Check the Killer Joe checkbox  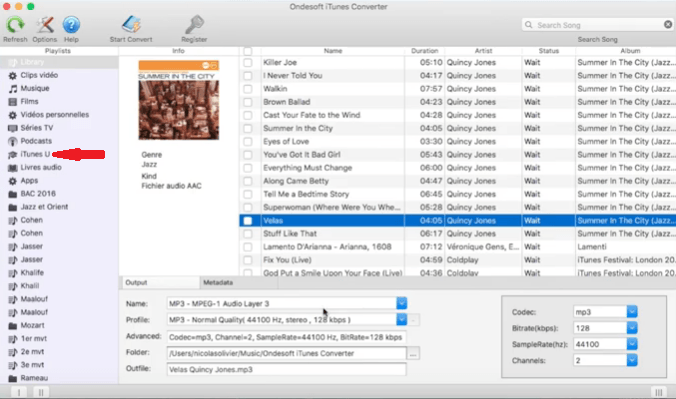pyautogui.click(x=248, y=63)
